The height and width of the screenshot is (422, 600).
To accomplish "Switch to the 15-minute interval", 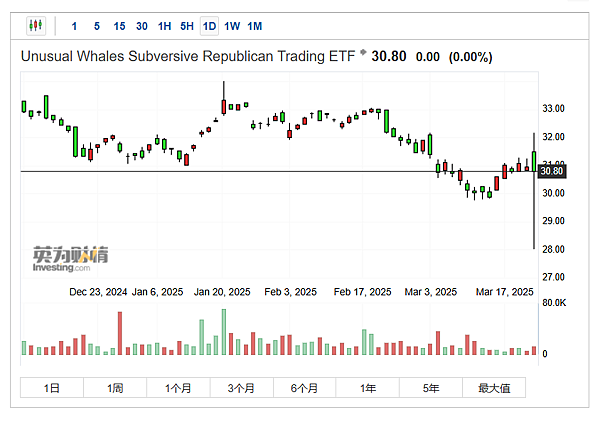I will pyautogui.click(x=119, y=25).
